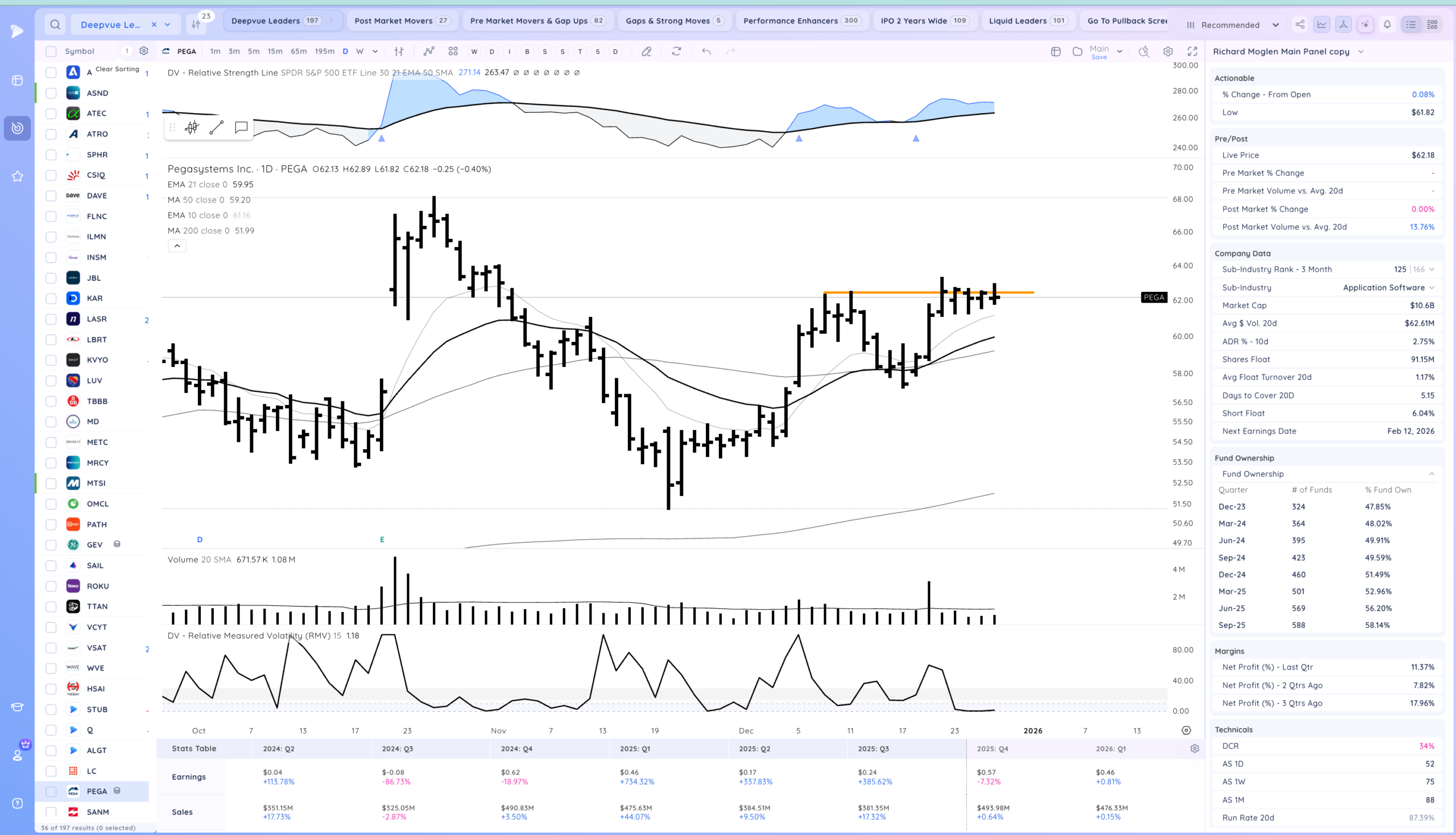Image resolution: width=1456 pixels, height=835 pixels.
Task: Toggle the select-all Symbol checkbox
Action: (x=51, y=51)
